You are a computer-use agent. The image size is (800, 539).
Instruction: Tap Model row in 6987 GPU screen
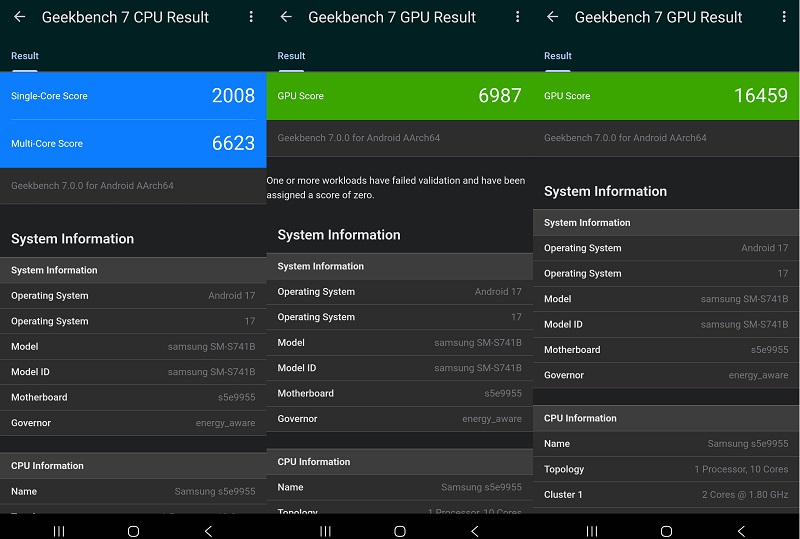click(x=399, y=342)
